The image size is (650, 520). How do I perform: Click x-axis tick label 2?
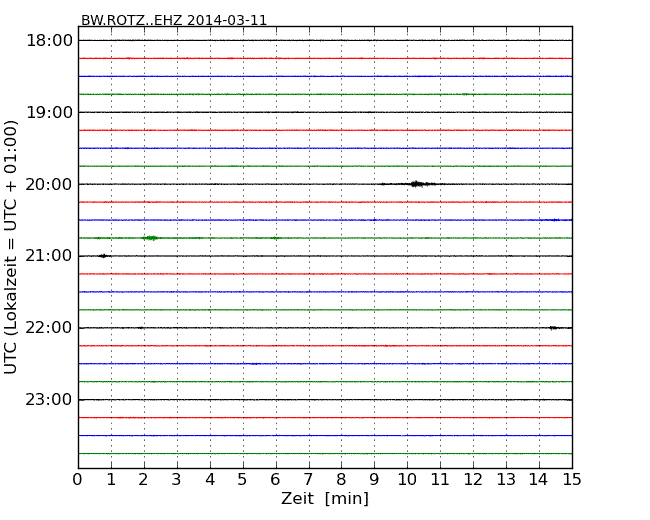pos(143,480)
